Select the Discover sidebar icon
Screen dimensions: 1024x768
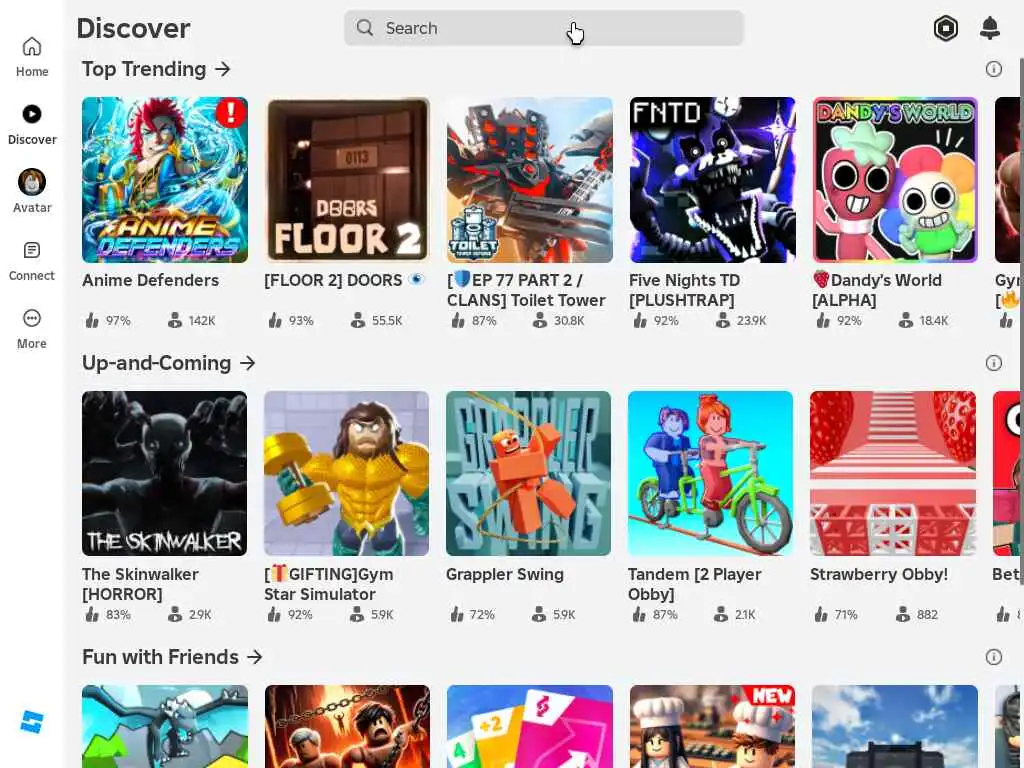(x=32, y=114)
